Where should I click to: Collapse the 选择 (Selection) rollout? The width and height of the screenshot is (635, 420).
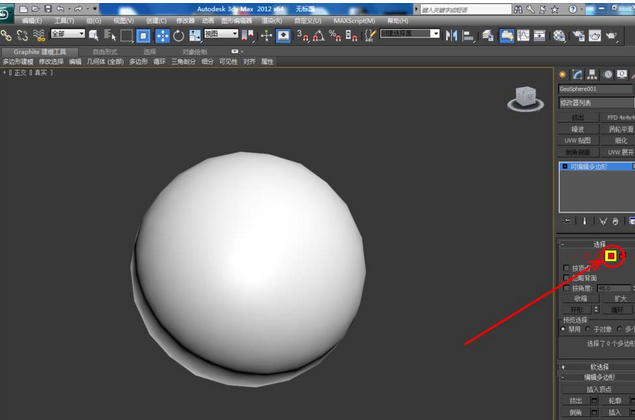(598, 244)
